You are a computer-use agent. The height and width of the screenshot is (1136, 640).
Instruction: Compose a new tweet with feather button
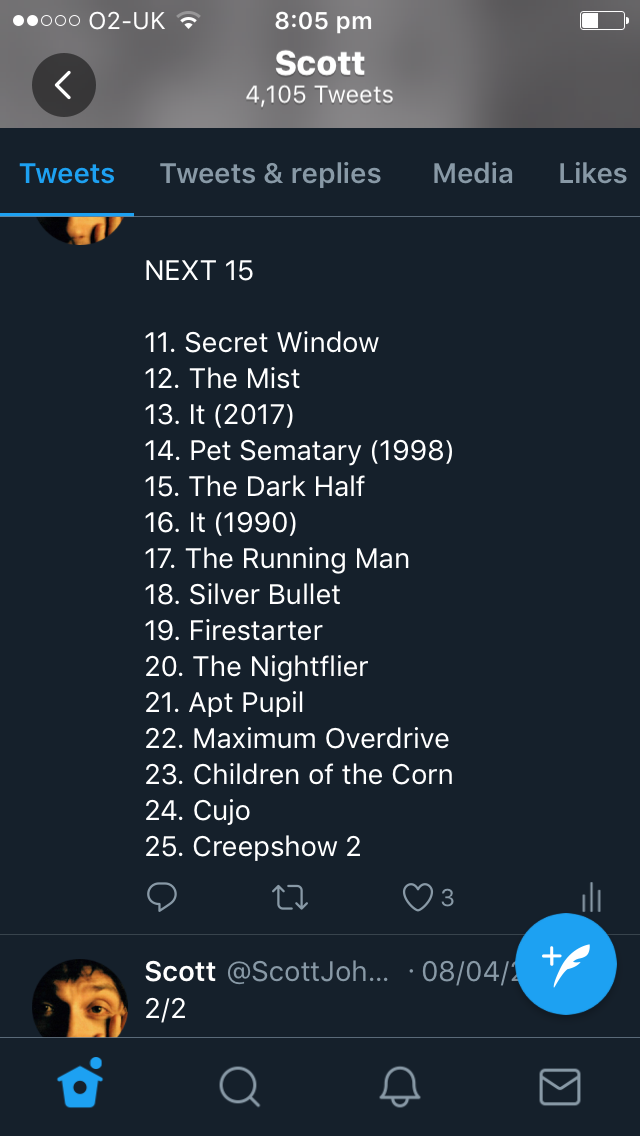[x=568, y=965]
